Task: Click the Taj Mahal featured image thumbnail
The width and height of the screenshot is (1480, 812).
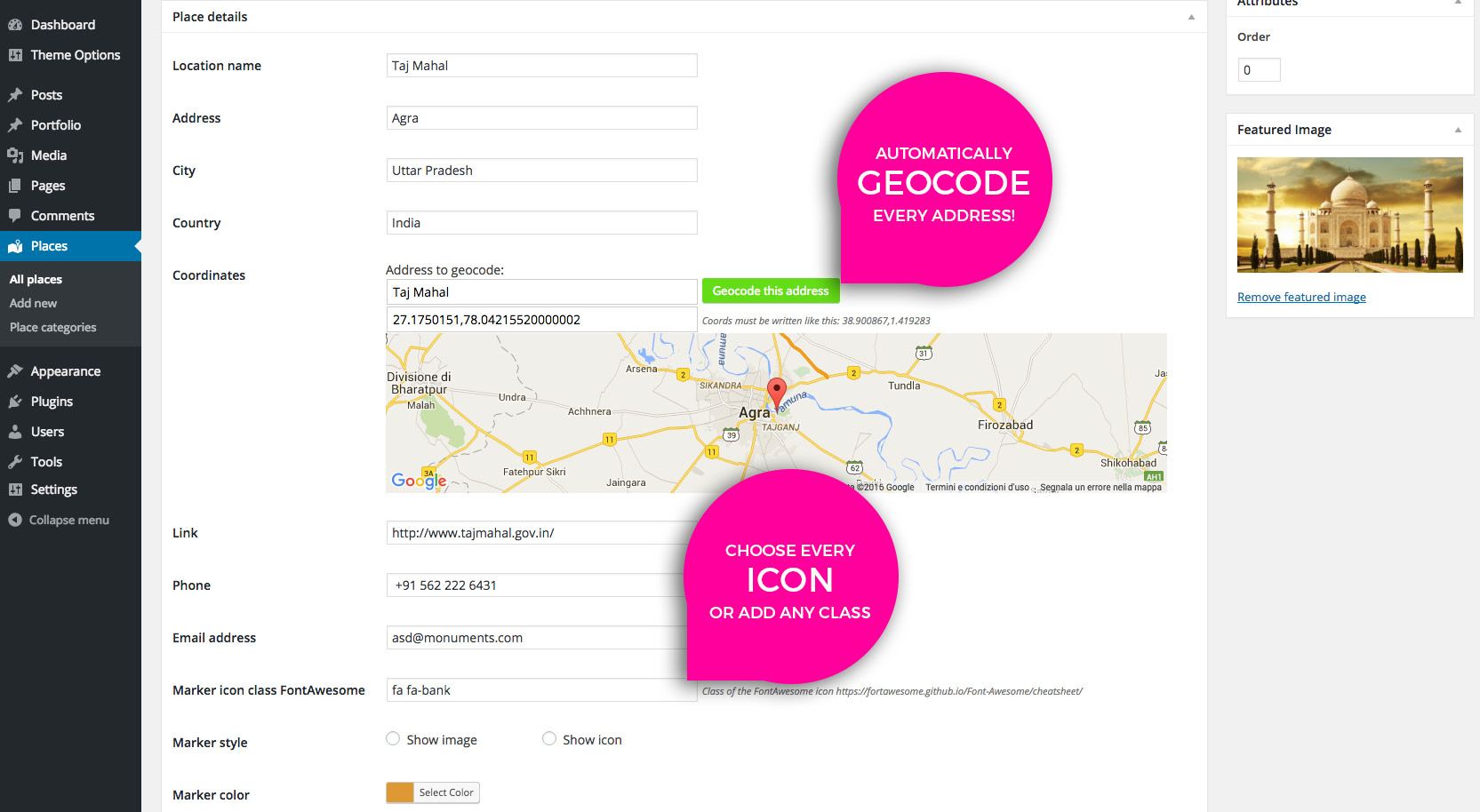Action: coord(1349,215)
